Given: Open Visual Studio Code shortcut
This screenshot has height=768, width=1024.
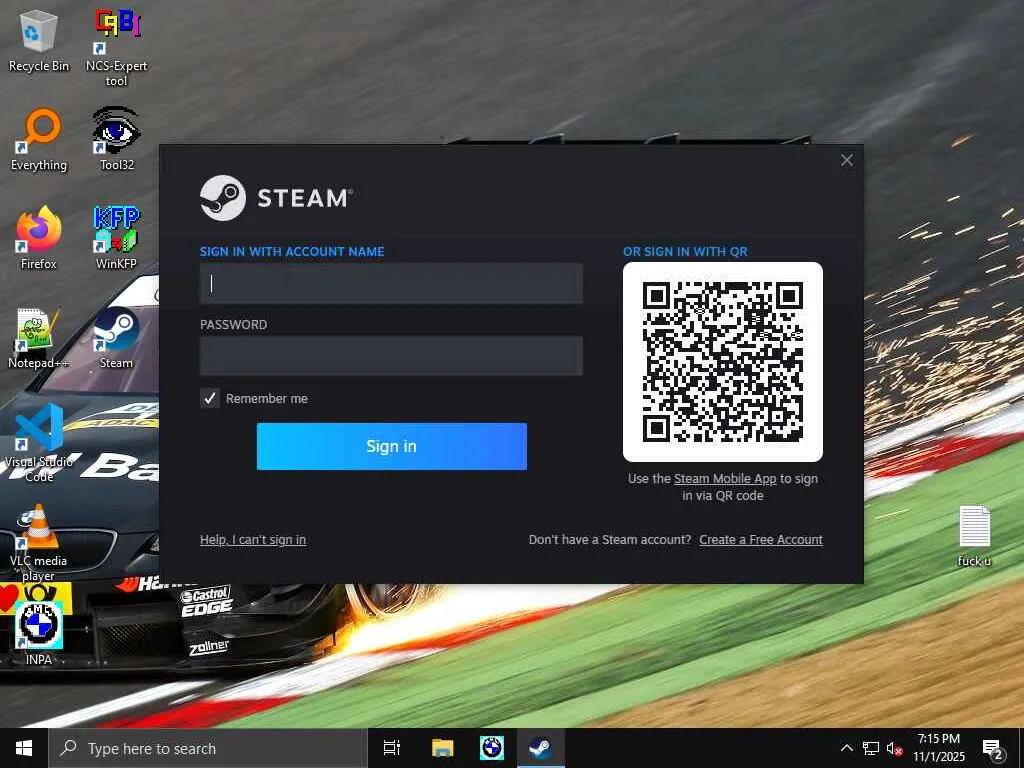Looking at the screenshot, I should (x=39, y=444).
